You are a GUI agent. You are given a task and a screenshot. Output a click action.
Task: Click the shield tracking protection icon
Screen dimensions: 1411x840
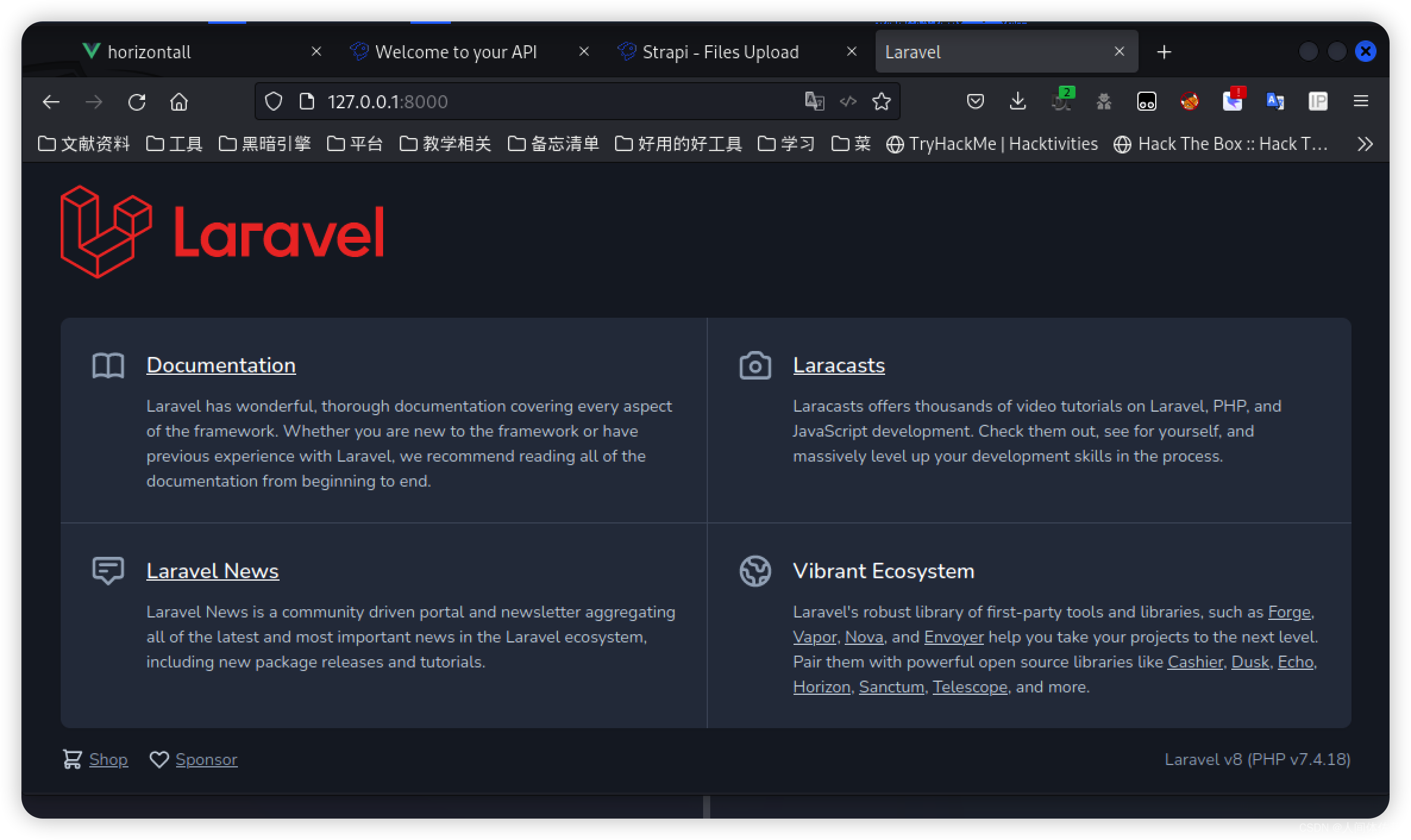[x=274, y=102]
